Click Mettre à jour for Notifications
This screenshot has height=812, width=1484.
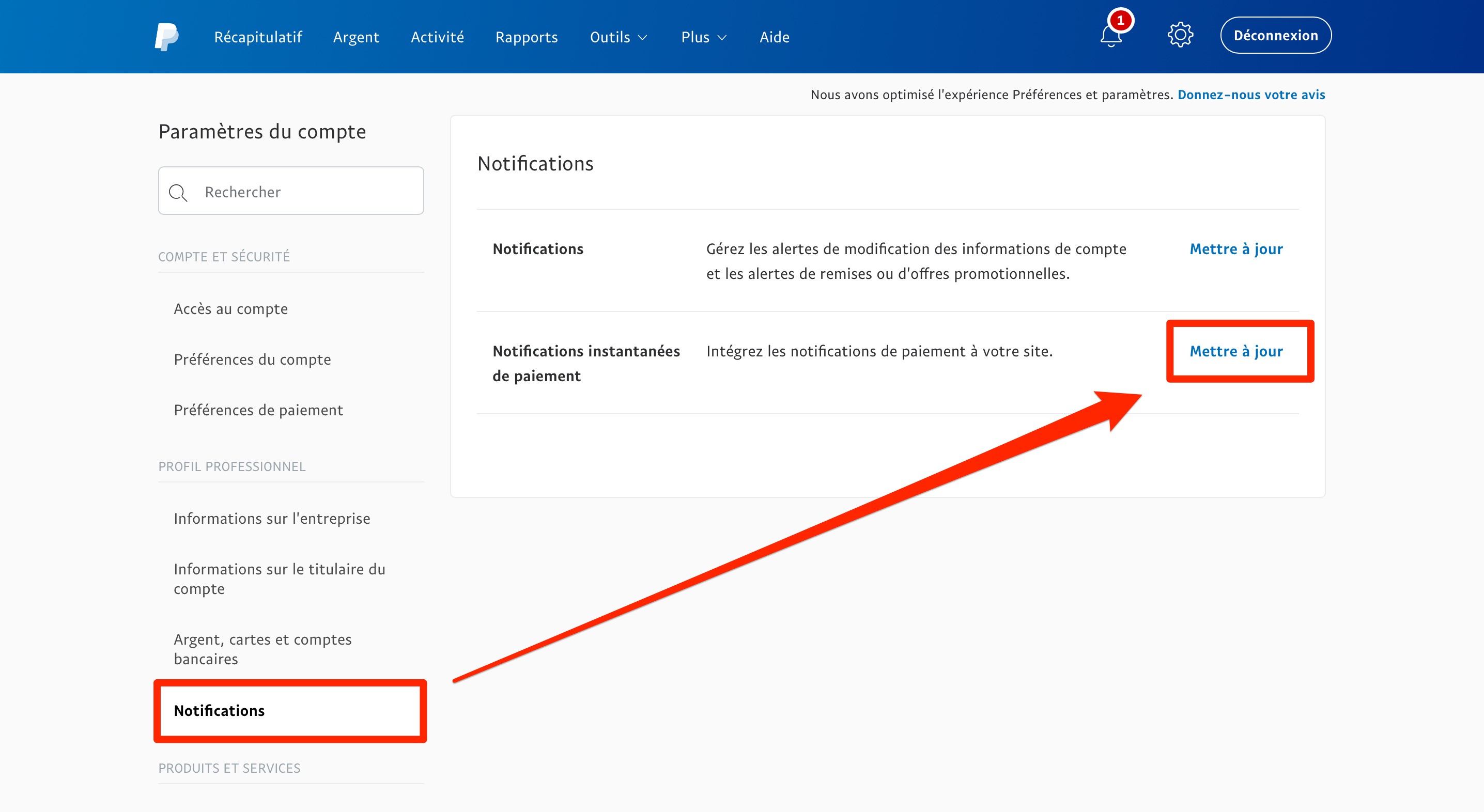(1235, 249)
